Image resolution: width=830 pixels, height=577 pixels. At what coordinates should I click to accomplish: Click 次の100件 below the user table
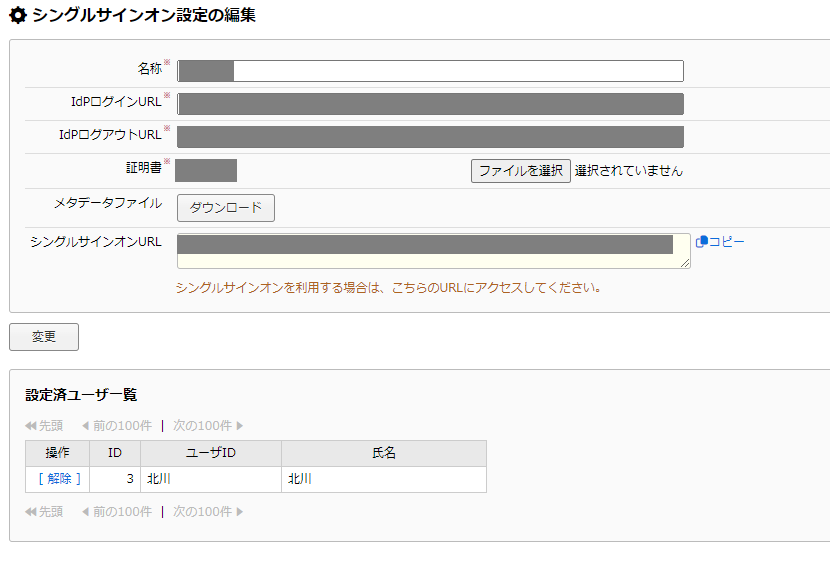(x=208, y=511)
